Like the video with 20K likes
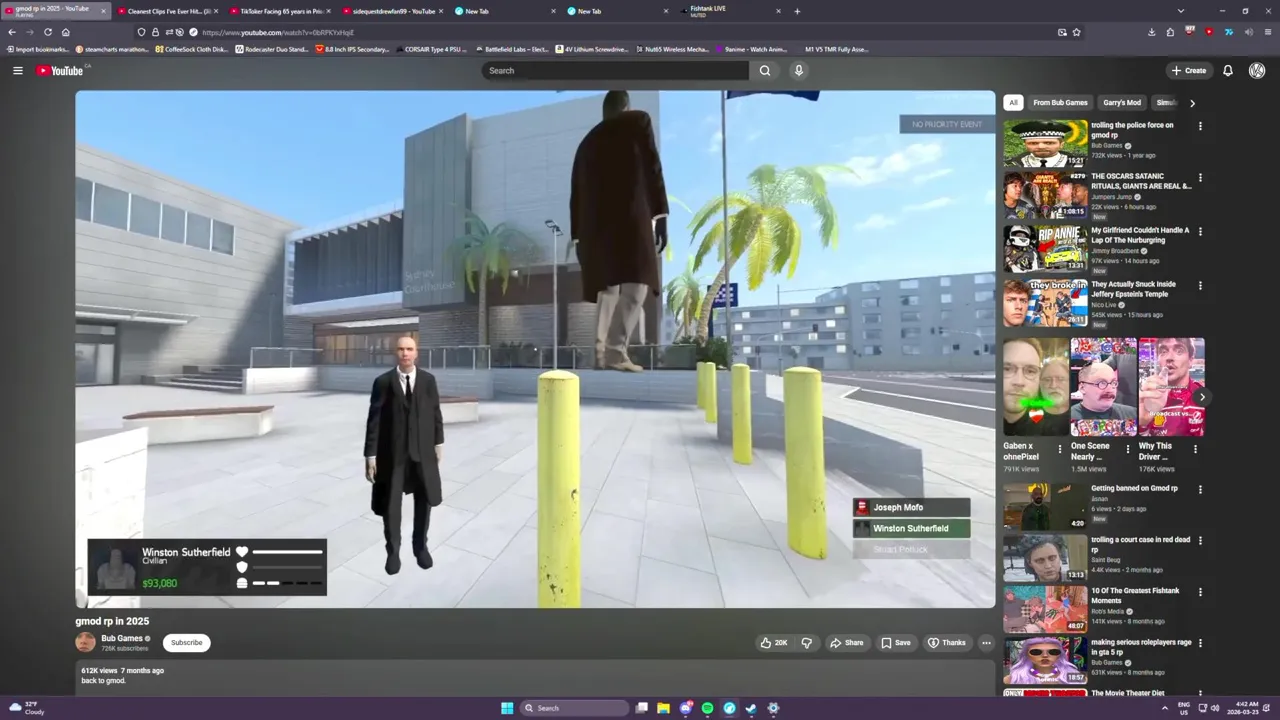Image resolution: width=1280 pixels, height=720 pixels. pos(773,643)
